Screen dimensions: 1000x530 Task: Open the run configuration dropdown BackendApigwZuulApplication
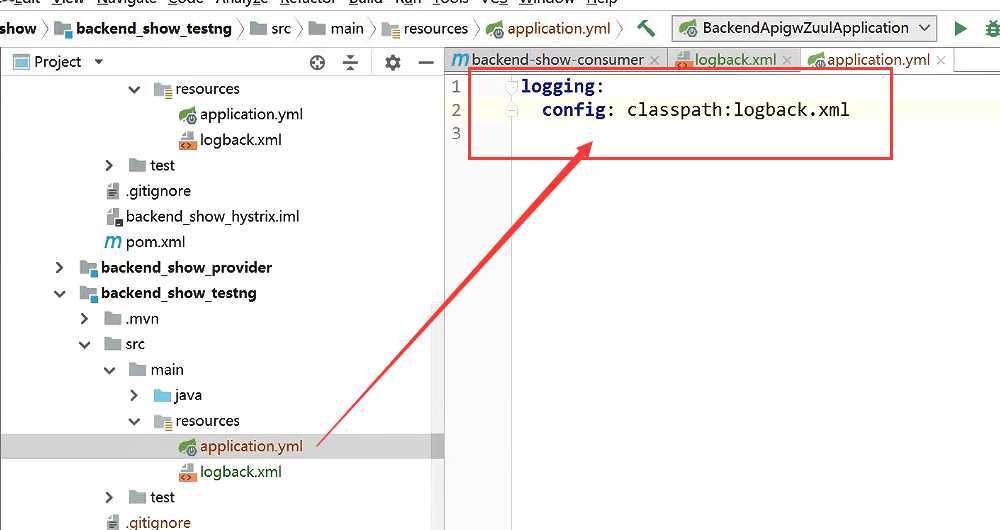click(x=804, y=28)
